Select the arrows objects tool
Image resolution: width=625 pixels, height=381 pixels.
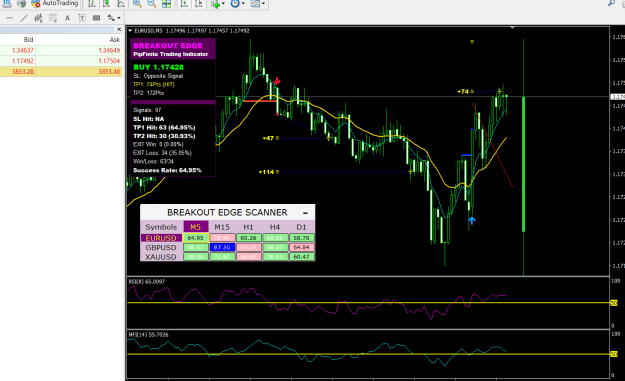click(111, 18)
